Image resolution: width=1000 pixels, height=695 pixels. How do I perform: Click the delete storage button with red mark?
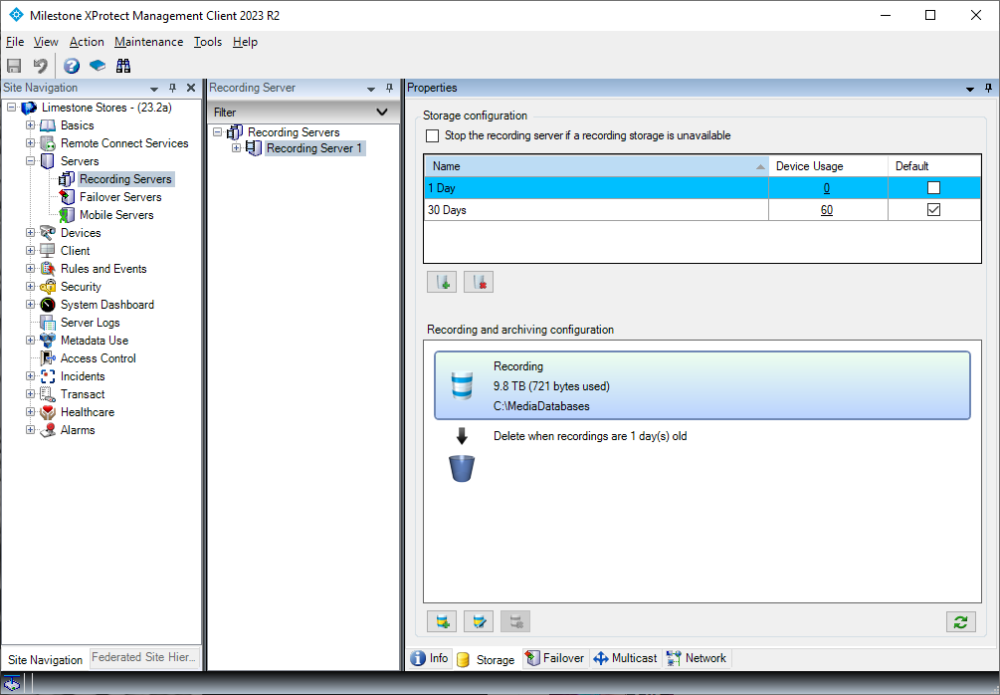click(x=478, y=282)
